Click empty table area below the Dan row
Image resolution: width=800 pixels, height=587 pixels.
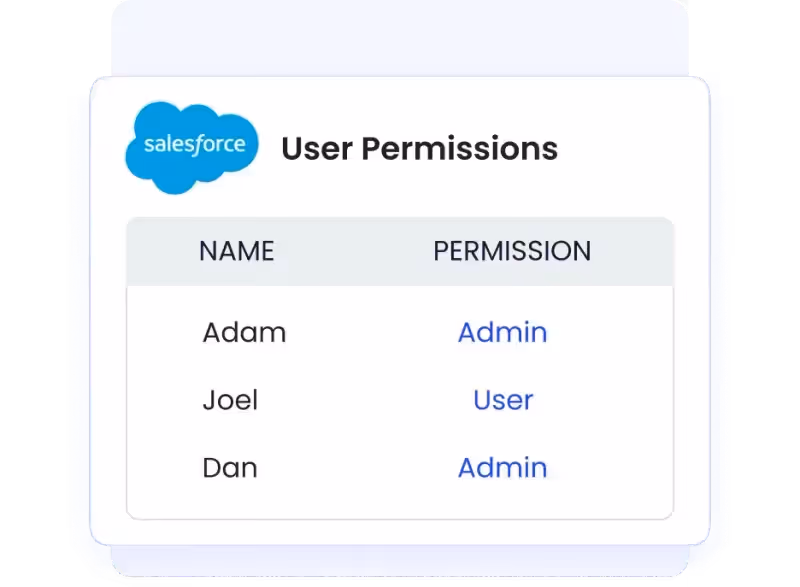coord(400,501)
